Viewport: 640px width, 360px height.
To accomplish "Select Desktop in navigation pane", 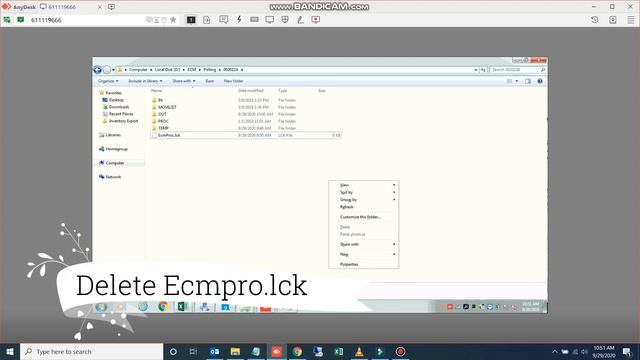I will [116, 100].
